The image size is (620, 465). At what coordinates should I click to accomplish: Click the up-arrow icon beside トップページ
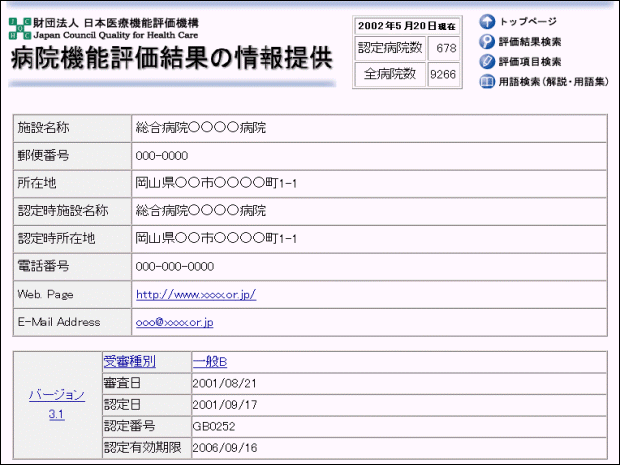click(x=487, y=21)
